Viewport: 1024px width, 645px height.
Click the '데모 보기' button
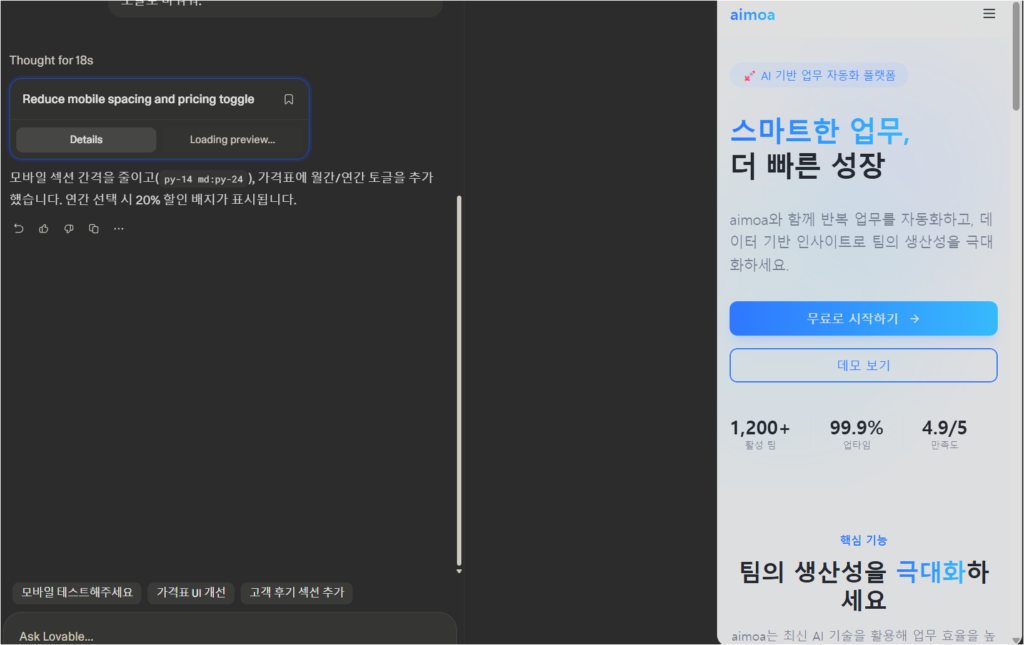pos(863,365)
